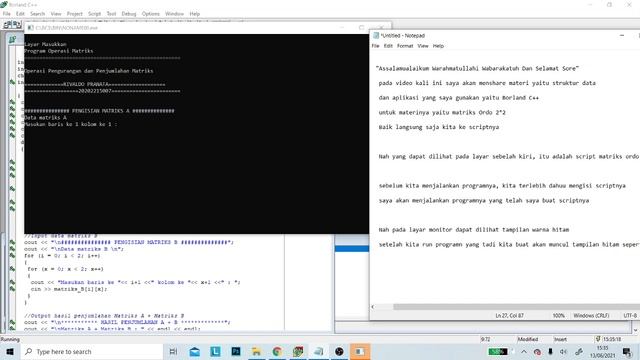Click the volume icon in the system tray
Viewport: 640px width, 360px height.
pos(564,351)
